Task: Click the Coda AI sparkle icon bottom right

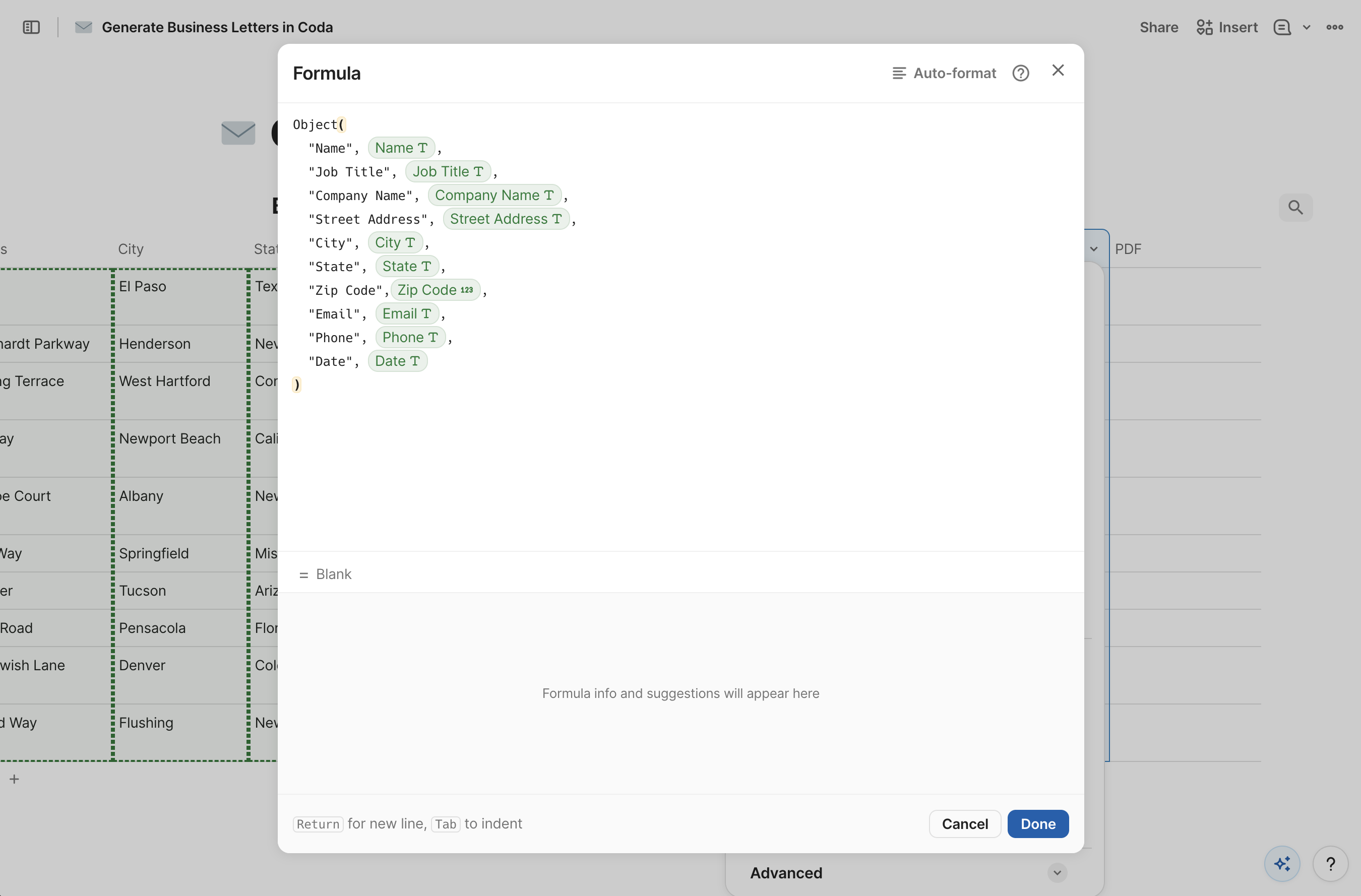Action: click(1283, 863)
